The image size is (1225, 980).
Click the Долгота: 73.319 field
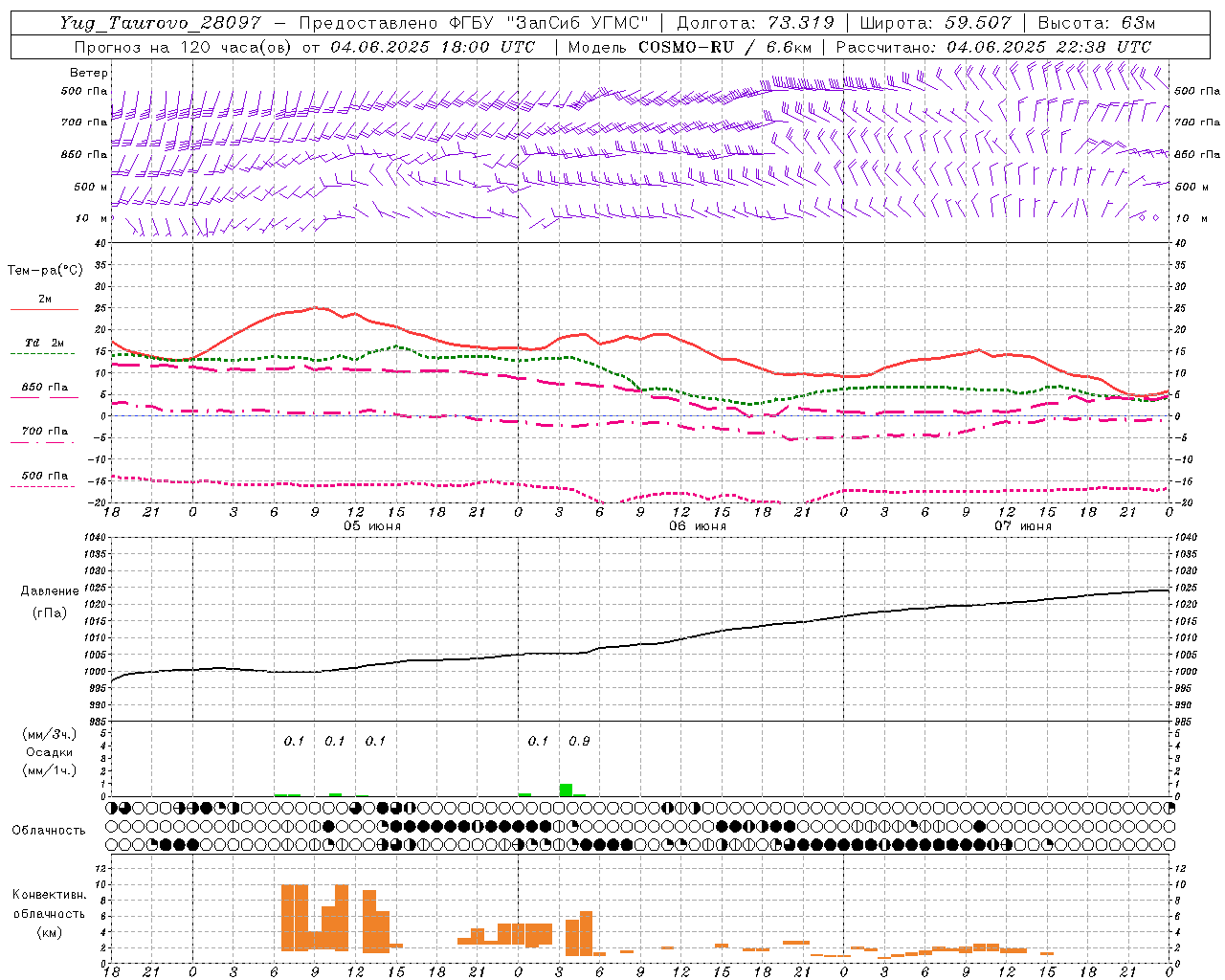[x=755, y=23]
